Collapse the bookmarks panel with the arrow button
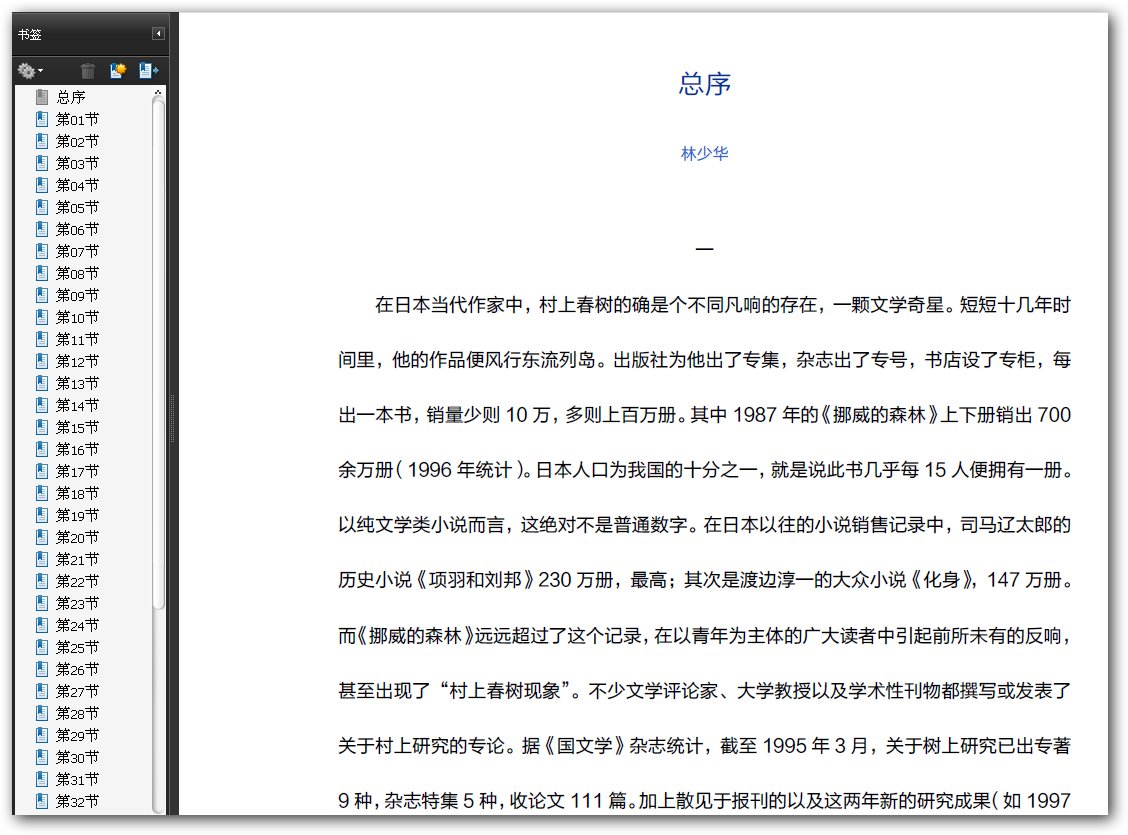Viewport: 1128px width, 835px height. 158,34
